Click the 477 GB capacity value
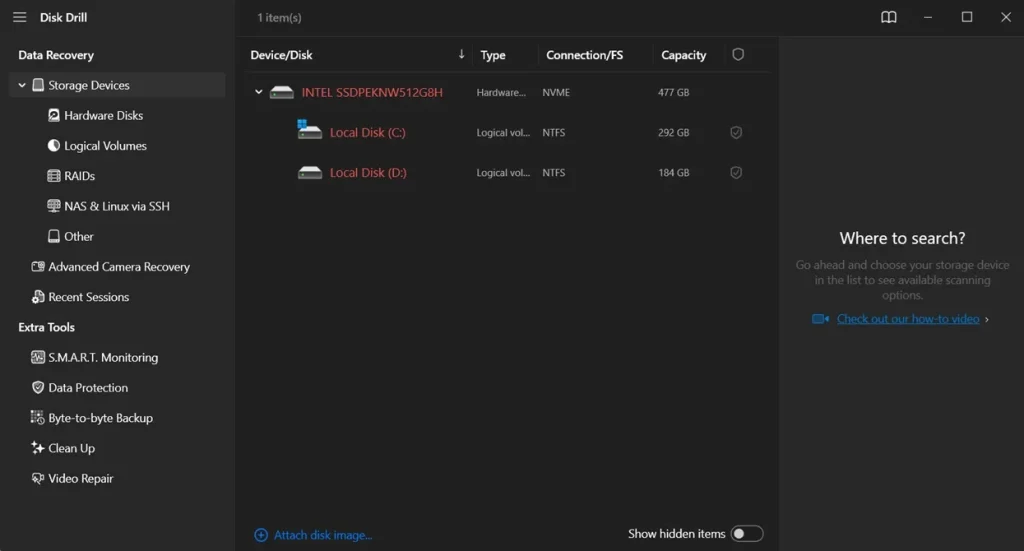1024x551 pixels. tap(673, 93)
